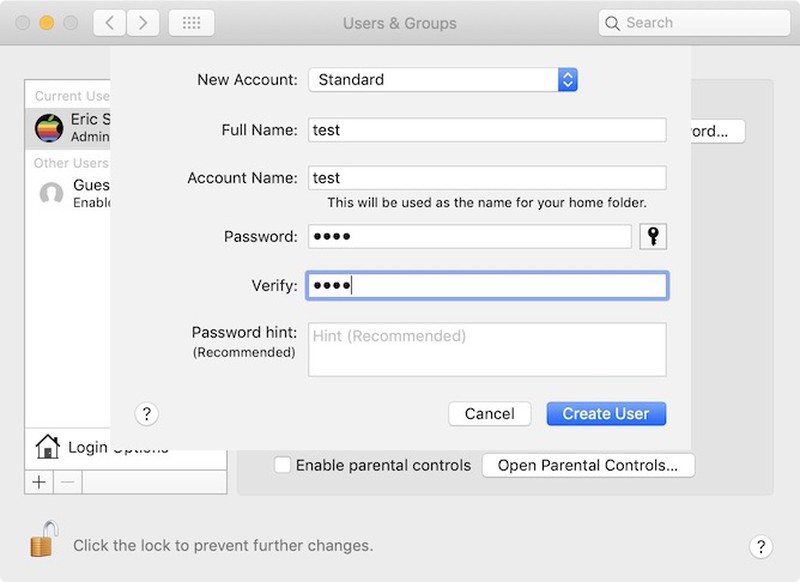Click Create User

point(606,413)
